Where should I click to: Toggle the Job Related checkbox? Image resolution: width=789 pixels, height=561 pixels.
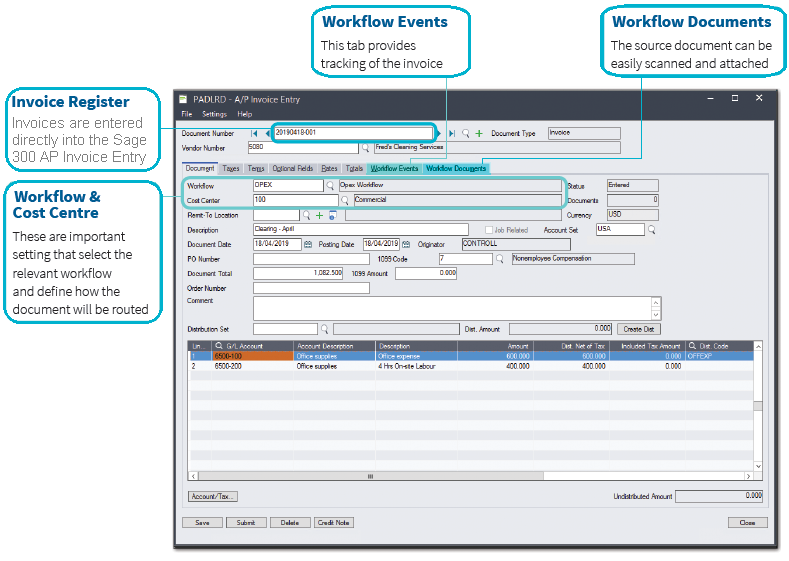point(488,230)
